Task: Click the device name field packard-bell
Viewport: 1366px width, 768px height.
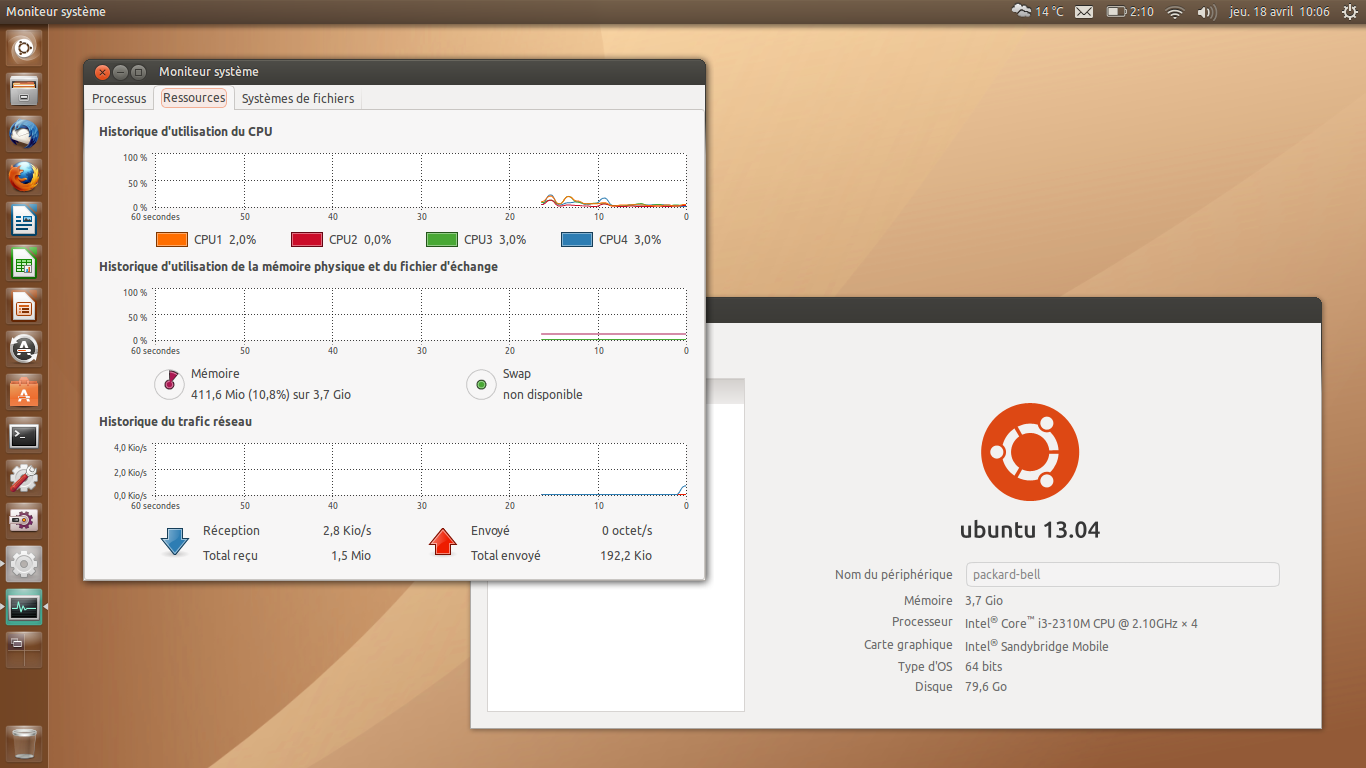Action: [x=1123, y=575]
